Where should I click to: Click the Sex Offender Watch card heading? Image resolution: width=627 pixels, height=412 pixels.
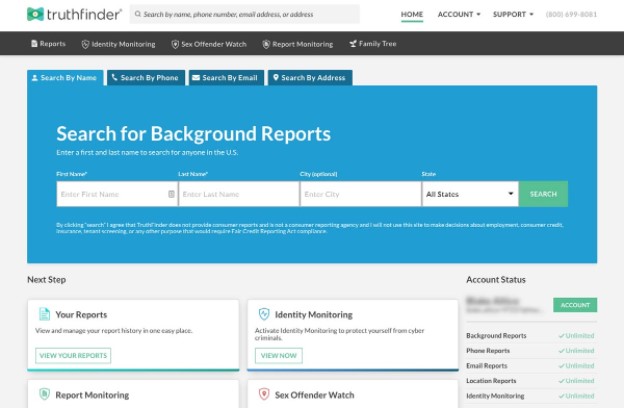(314, 395)
